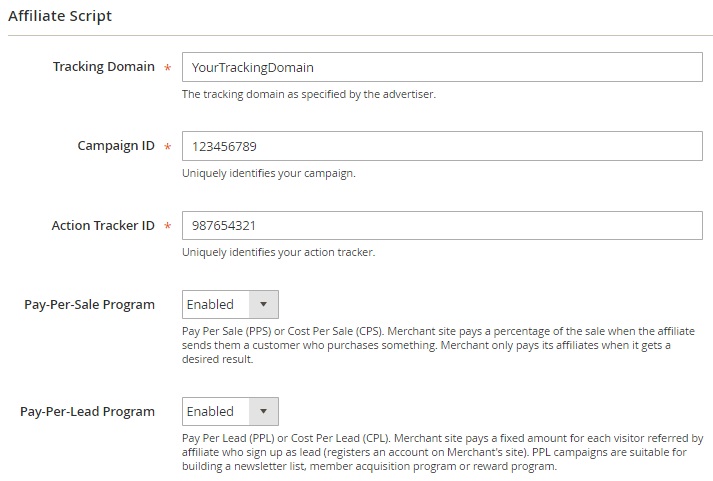Focus the Campaign ID text box

(x=442, y=146)
